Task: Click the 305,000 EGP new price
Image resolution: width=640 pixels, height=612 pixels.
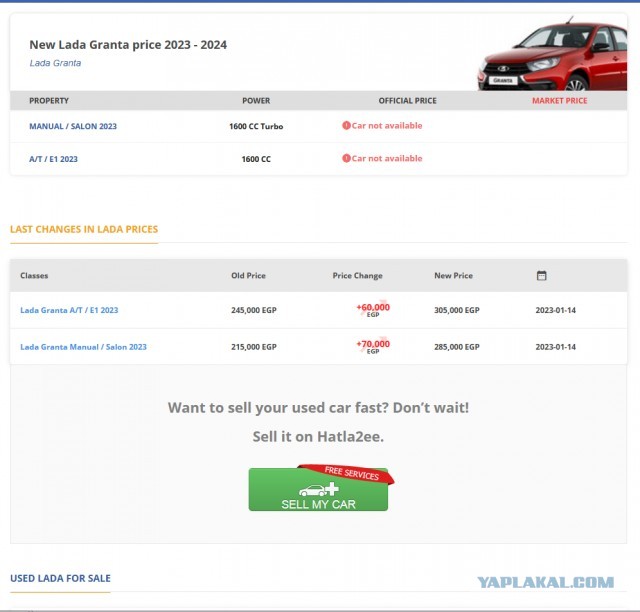Action: [x=457, y=310]
